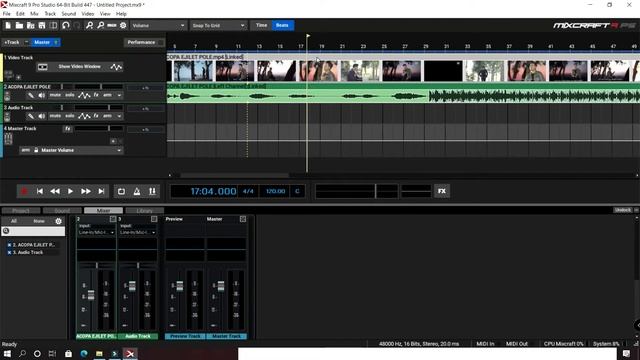This screenshot has height=360, width=640.
Task: Open fx on ACOPA EJLET POLE track
Action: point(96,95)
